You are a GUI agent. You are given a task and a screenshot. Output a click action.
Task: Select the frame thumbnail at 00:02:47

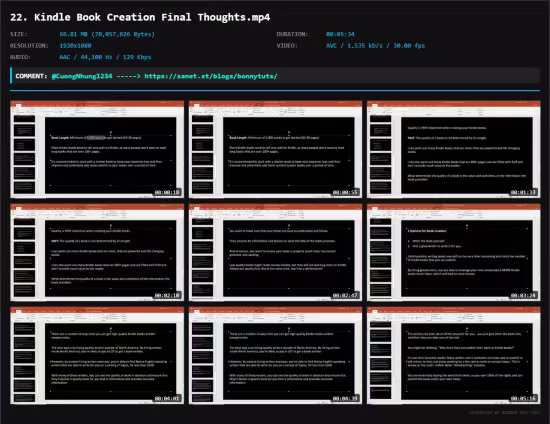[275, 253]
